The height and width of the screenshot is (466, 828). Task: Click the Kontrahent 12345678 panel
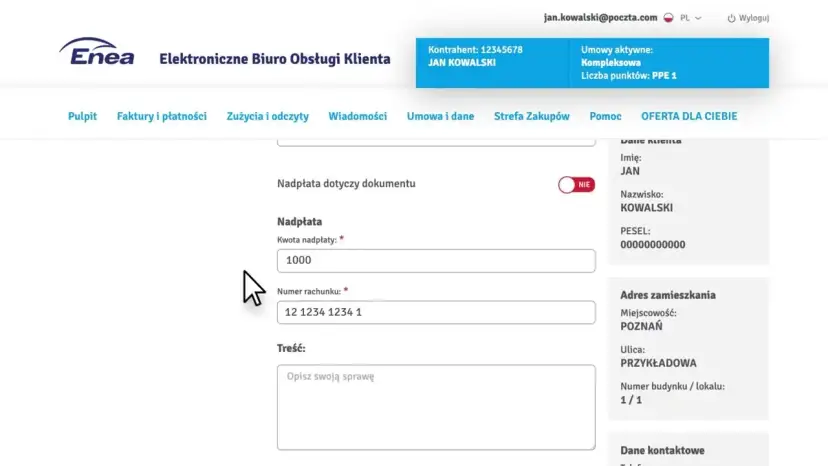click(492, 62)
